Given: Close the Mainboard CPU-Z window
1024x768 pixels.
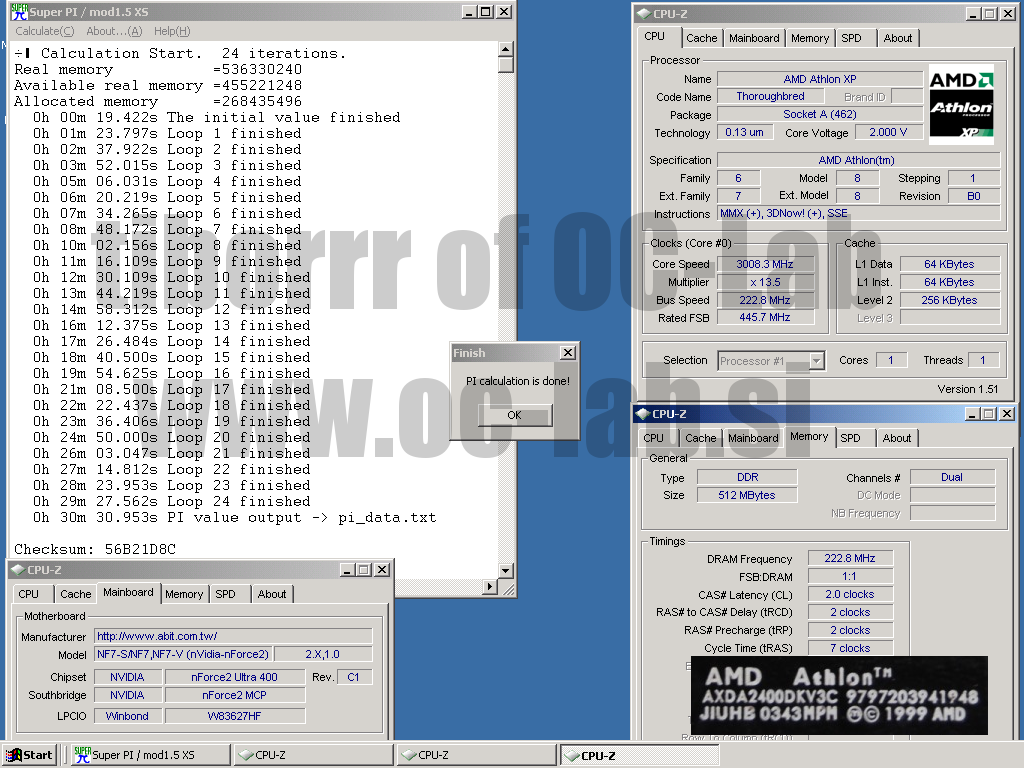Looking at the screenshot, I should pyautogui.click(x=382, y=569).
